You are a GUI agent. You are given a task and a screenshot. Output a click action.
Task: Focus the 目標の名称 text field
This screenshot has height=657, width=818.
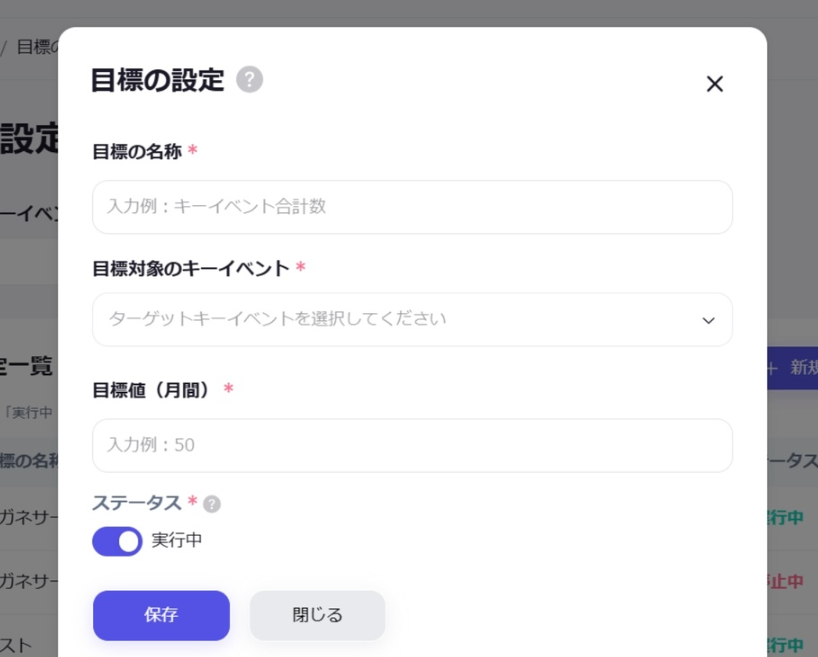click(x=412, y=207)
